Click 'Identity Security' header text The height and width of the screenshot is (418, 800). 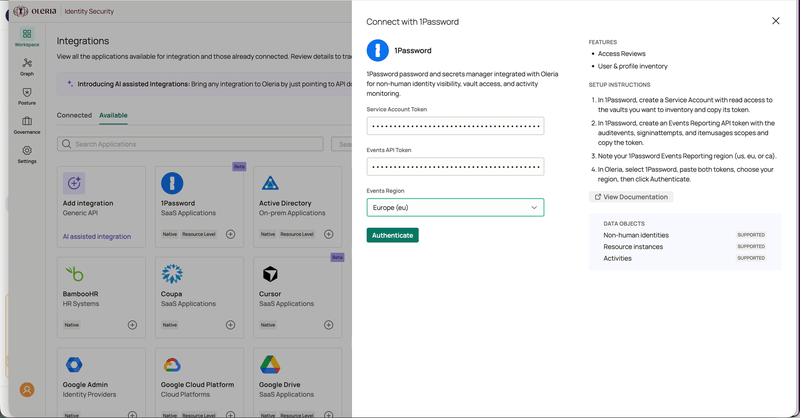point(89,11)
